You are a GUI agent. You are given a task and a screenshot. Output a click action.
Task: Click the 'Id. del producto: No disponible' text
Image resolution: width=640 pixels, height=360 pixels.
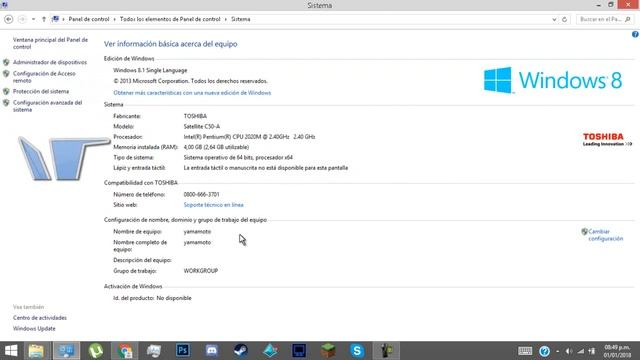click(x=152, y=298)
